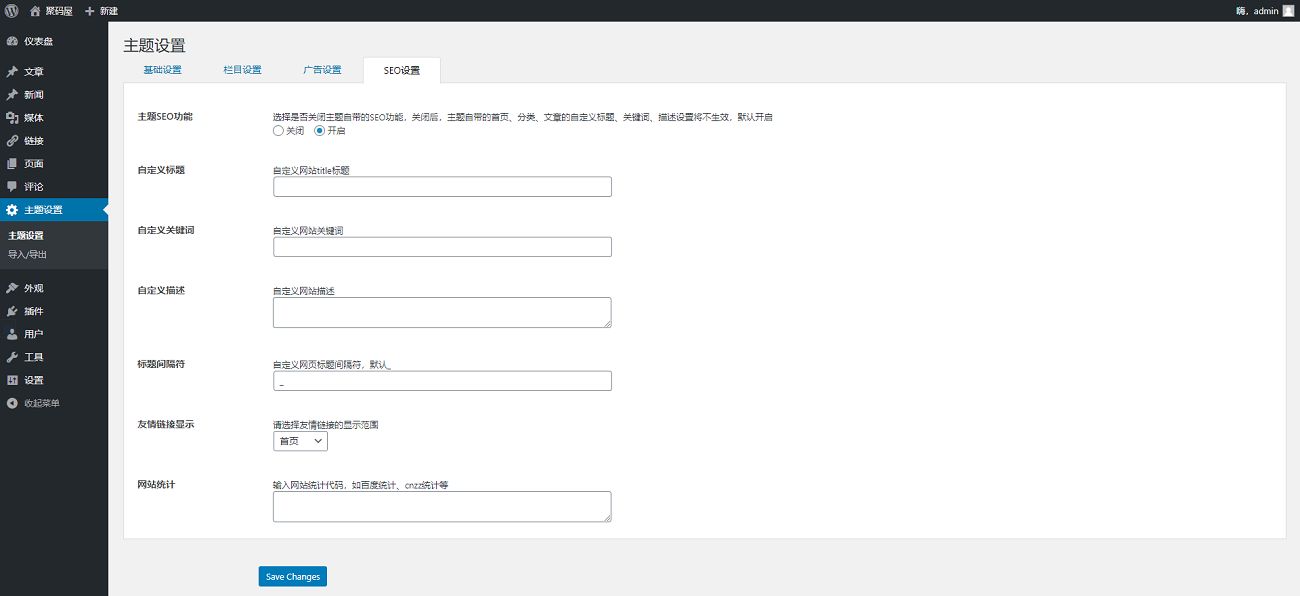1300x596 pixels.
Task: Click the 网站统计 code textarea
Action: (442, 506)
